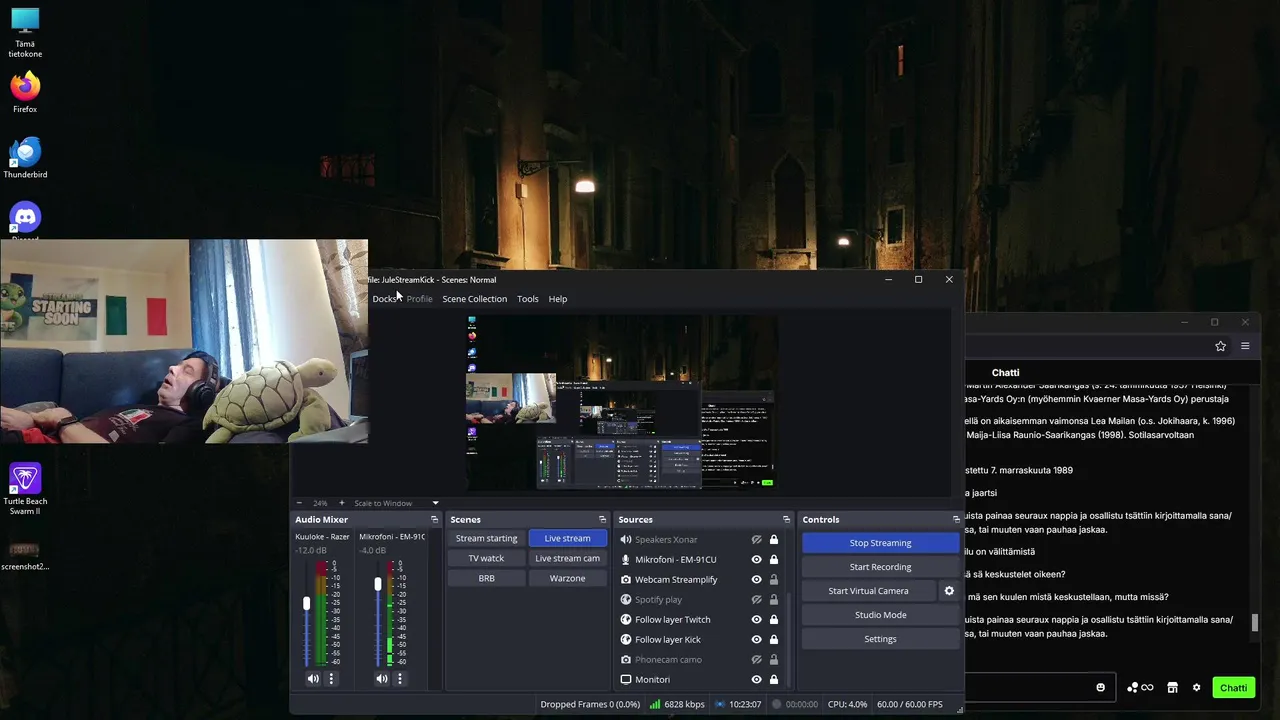The width and height of the screenshot is (1280, 720).
Task: Open virtual camera settings gear in Controls
Action: [949, 591]
